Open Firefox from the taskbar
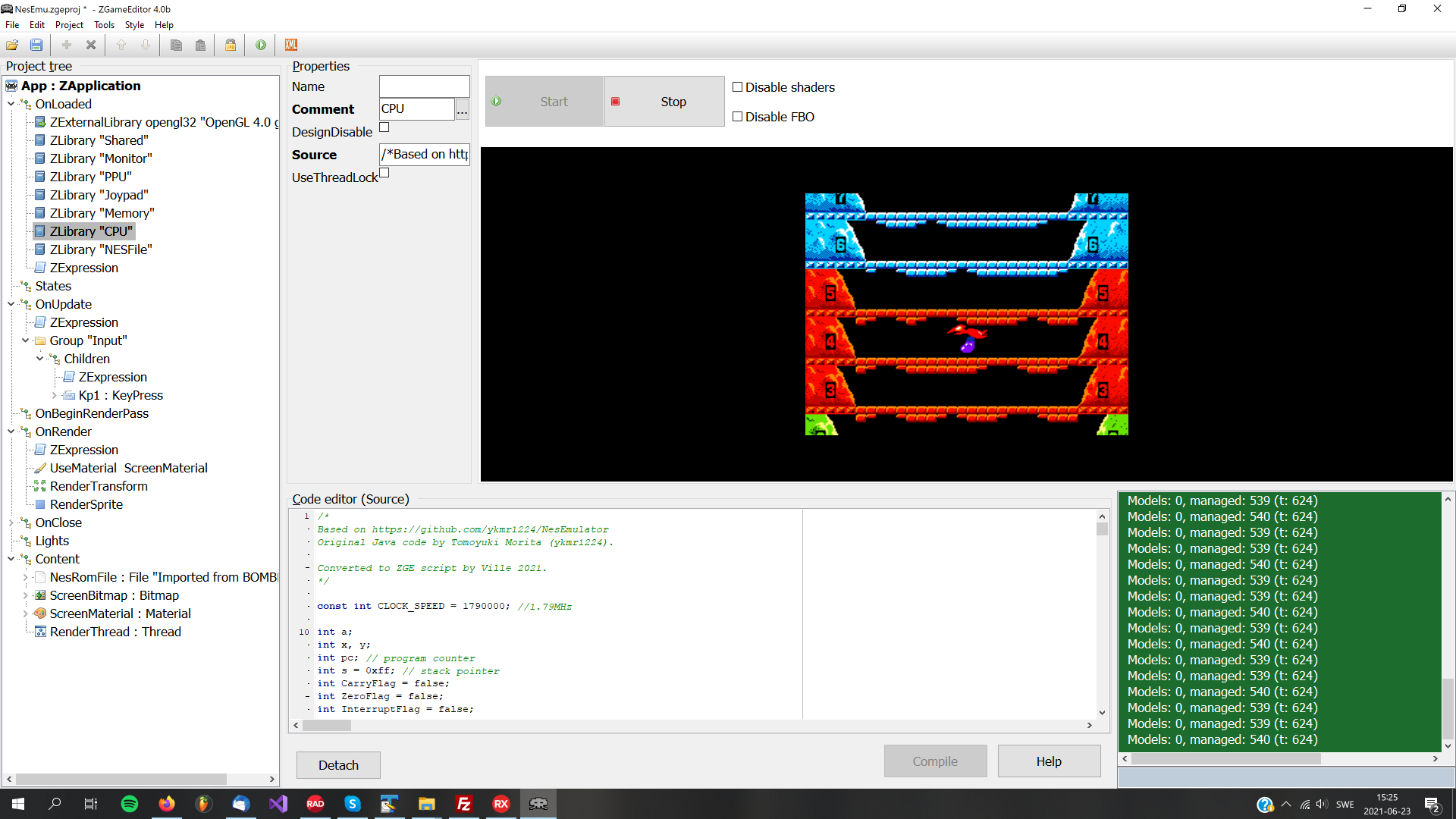 click(x=167, y=804)
